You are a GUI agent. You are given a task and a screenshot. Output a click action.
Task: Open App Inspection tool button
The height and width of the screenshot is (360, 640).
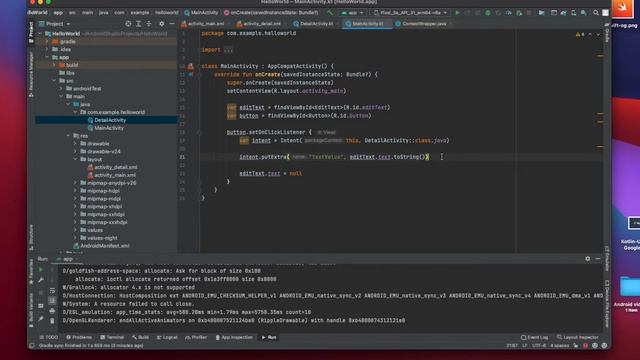pos(234,337)
